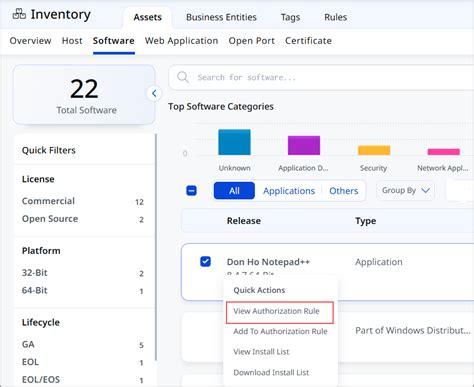Click the pink Network Appl... category bar
474x387 pixels.
point(444,152)
